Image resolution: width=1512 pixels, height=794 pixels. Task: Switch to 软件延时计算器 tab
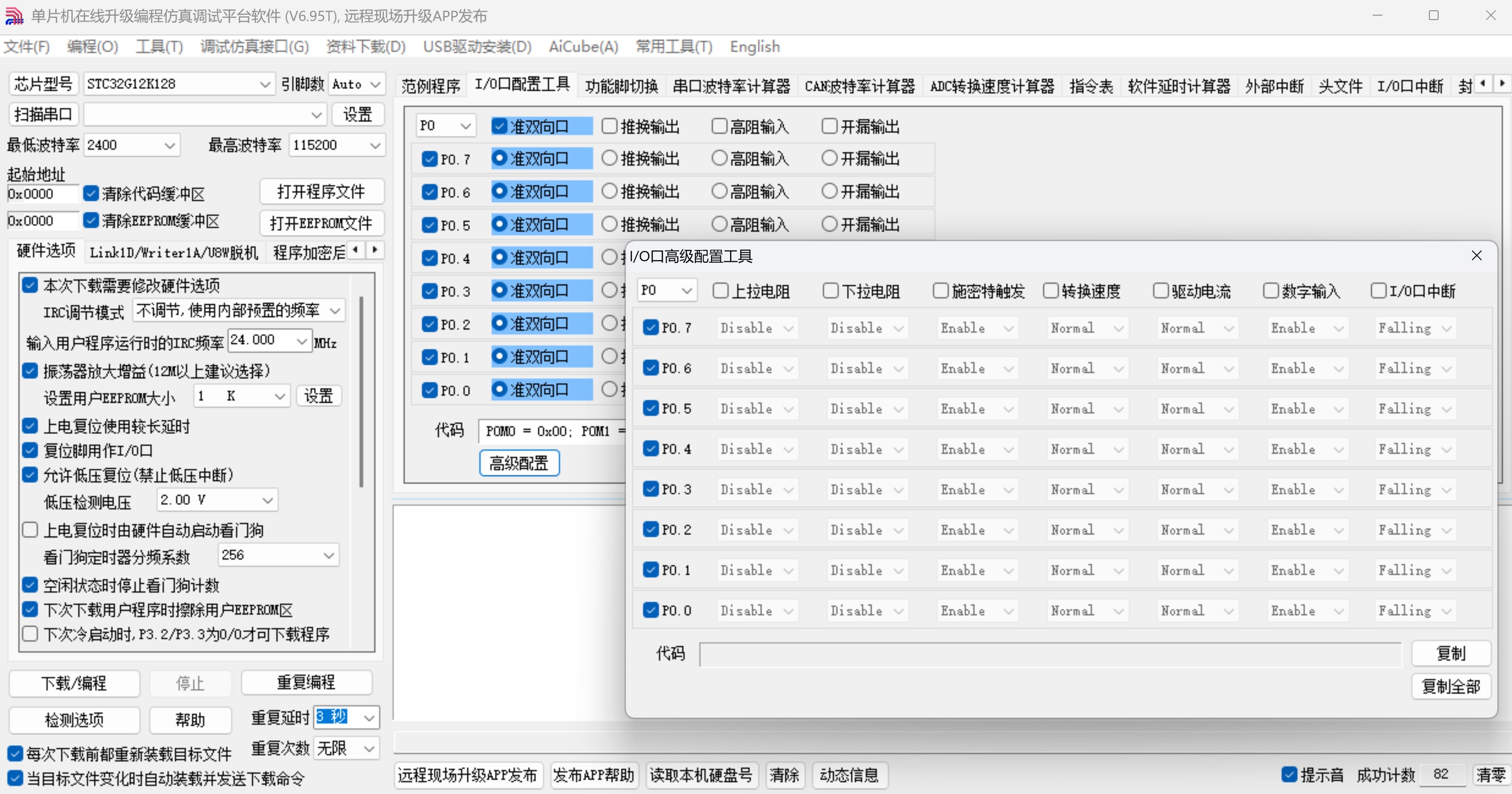point(1178,86)
